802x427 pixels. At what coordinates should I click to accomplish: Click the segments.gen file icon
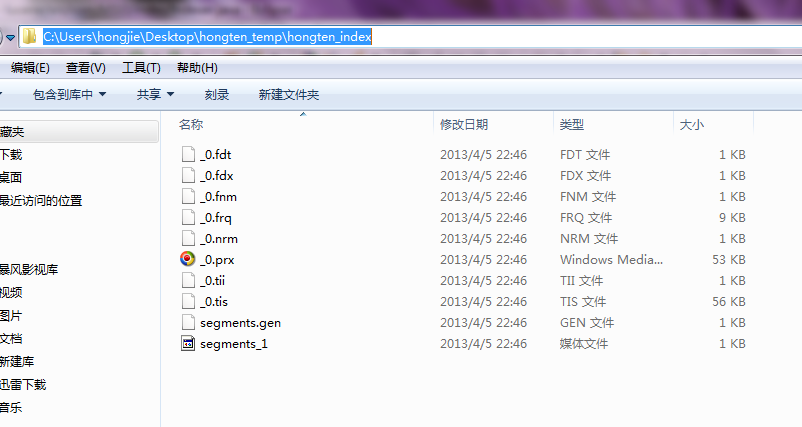(x=188, y=322)
